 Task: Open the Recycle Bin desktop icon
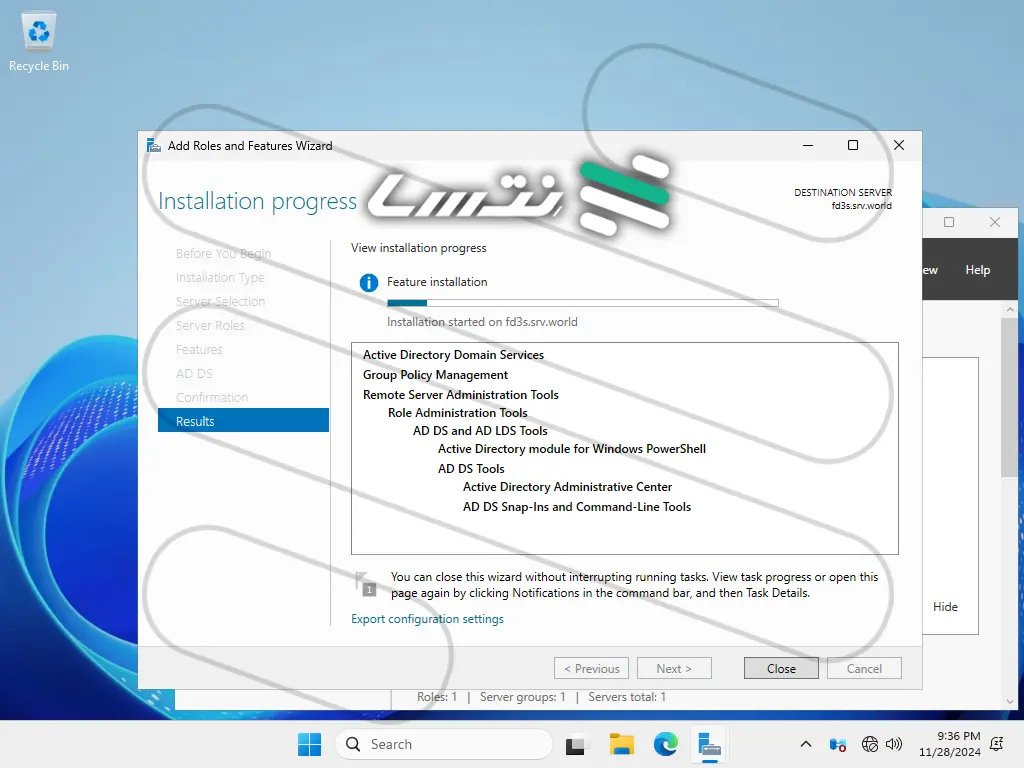coord(39,42)
